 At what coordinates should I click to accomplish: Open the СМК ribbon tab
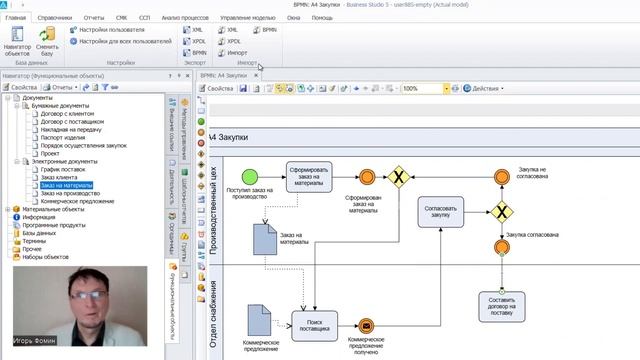tap(121, 18)
